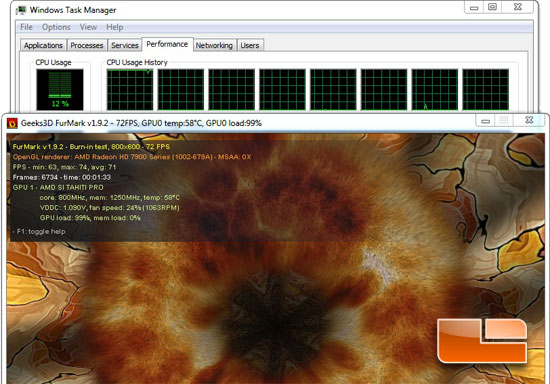The width and height of the screenshot is (550, 384).
Task: Minimize the FurMark window
Action: click(x=485, y=120)
